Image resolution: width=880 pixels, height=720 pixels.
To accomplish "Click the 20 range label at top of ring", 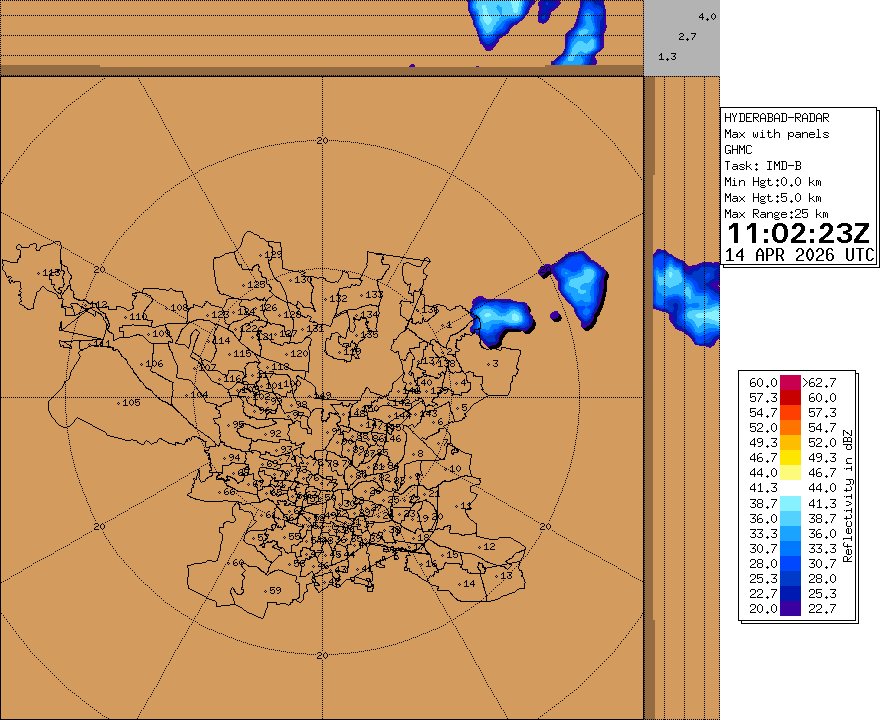I will pyautogui.click(x=322, y=140).
